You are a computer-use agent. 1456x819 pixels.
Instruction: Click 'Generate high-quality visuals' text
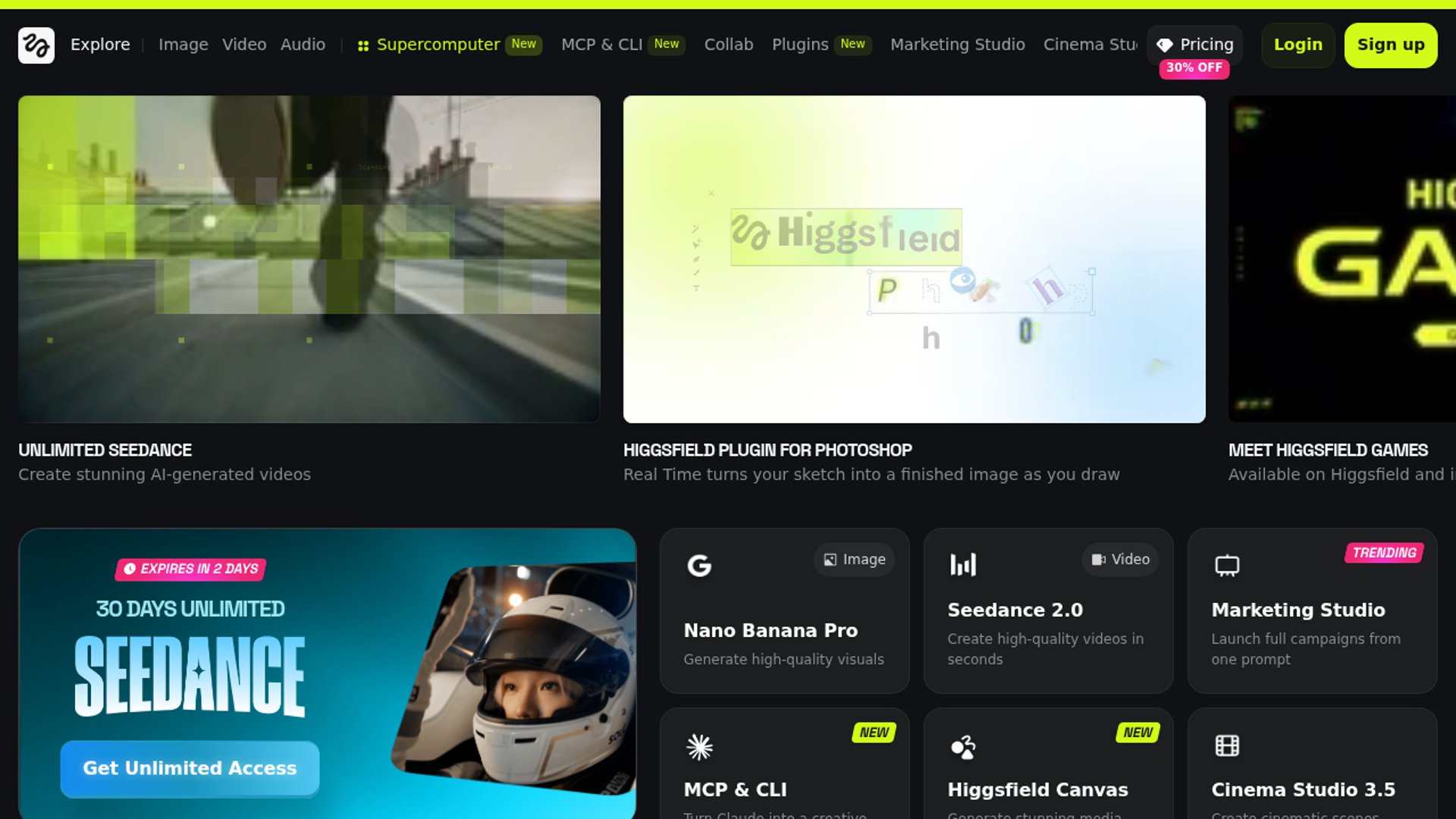point(783,660)
